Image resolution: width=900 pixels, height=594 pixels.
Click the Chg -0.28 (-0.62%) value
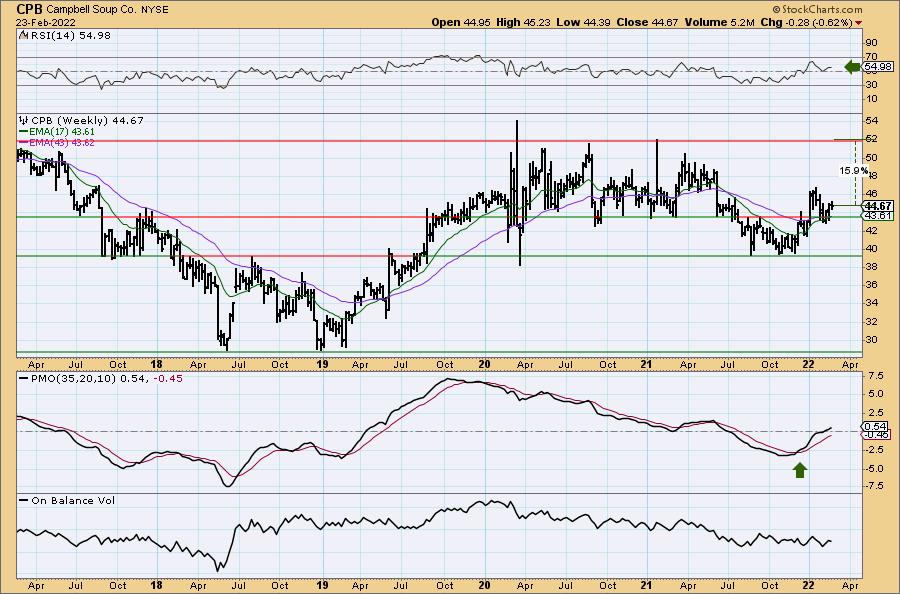(807, 22)
